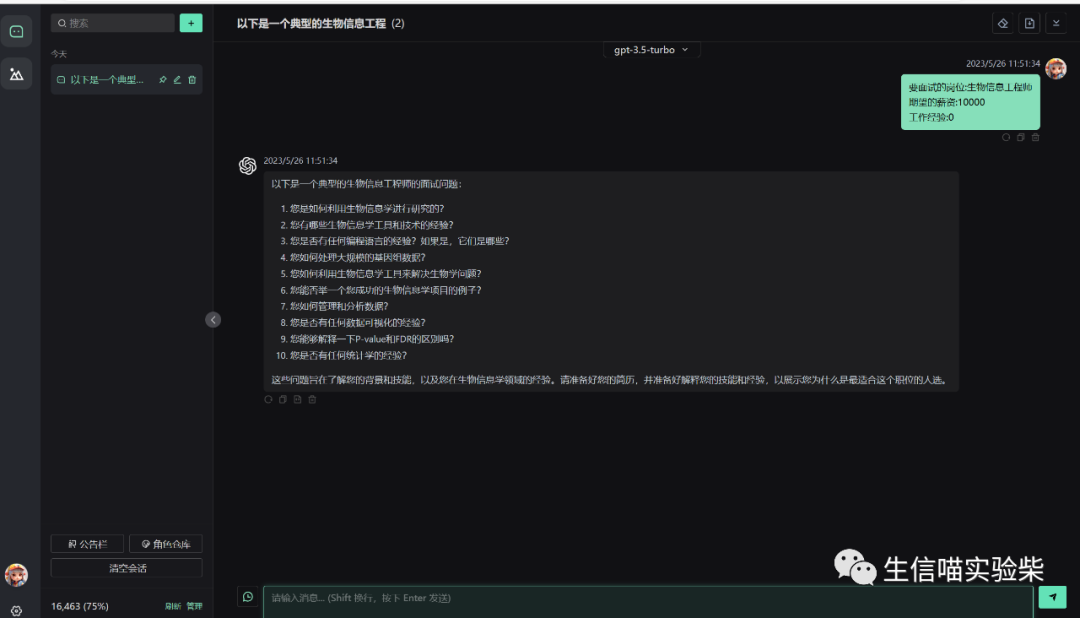Open the 角色仓库 role library
Viewport: 1080px width, 618px height.
166,544
